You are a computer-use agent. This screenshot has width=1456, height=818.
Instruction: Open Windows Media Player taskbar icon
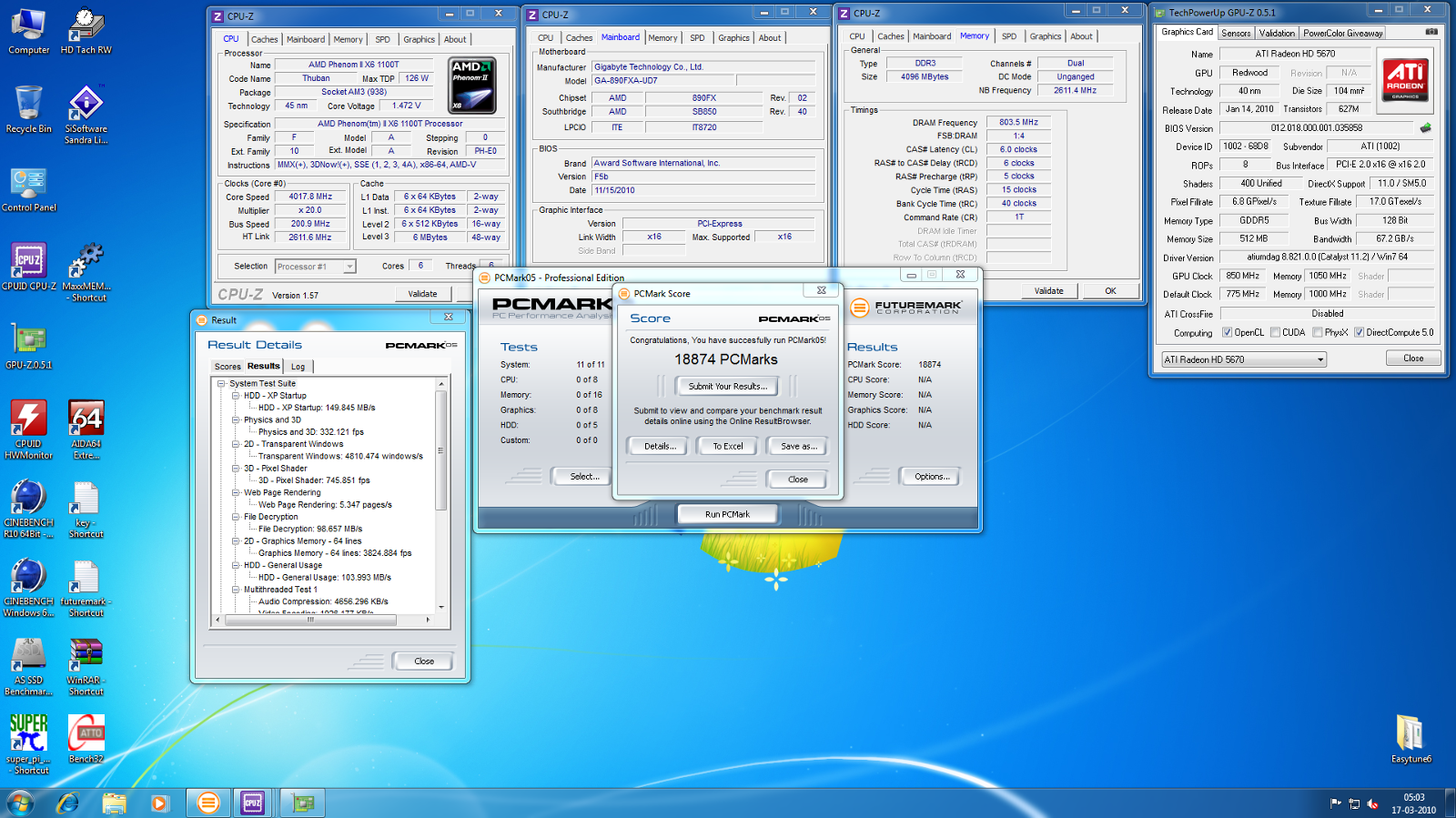click(x=159, y=803)
